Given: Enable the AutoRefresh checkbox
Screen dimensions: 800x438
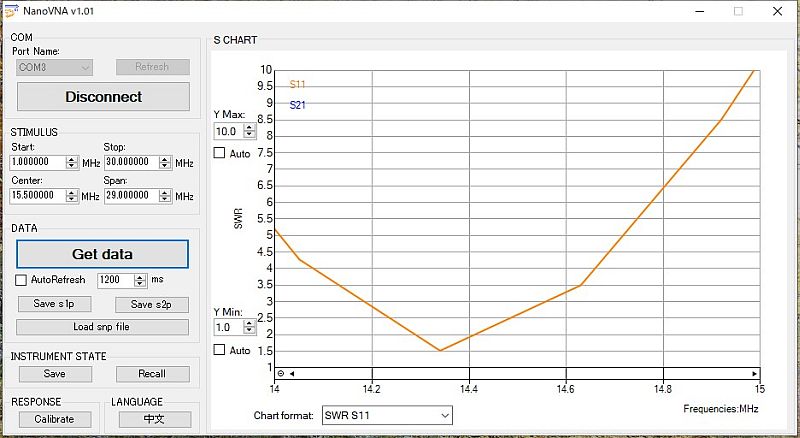Looking at the screenshot, I should [x=23, y=280].
